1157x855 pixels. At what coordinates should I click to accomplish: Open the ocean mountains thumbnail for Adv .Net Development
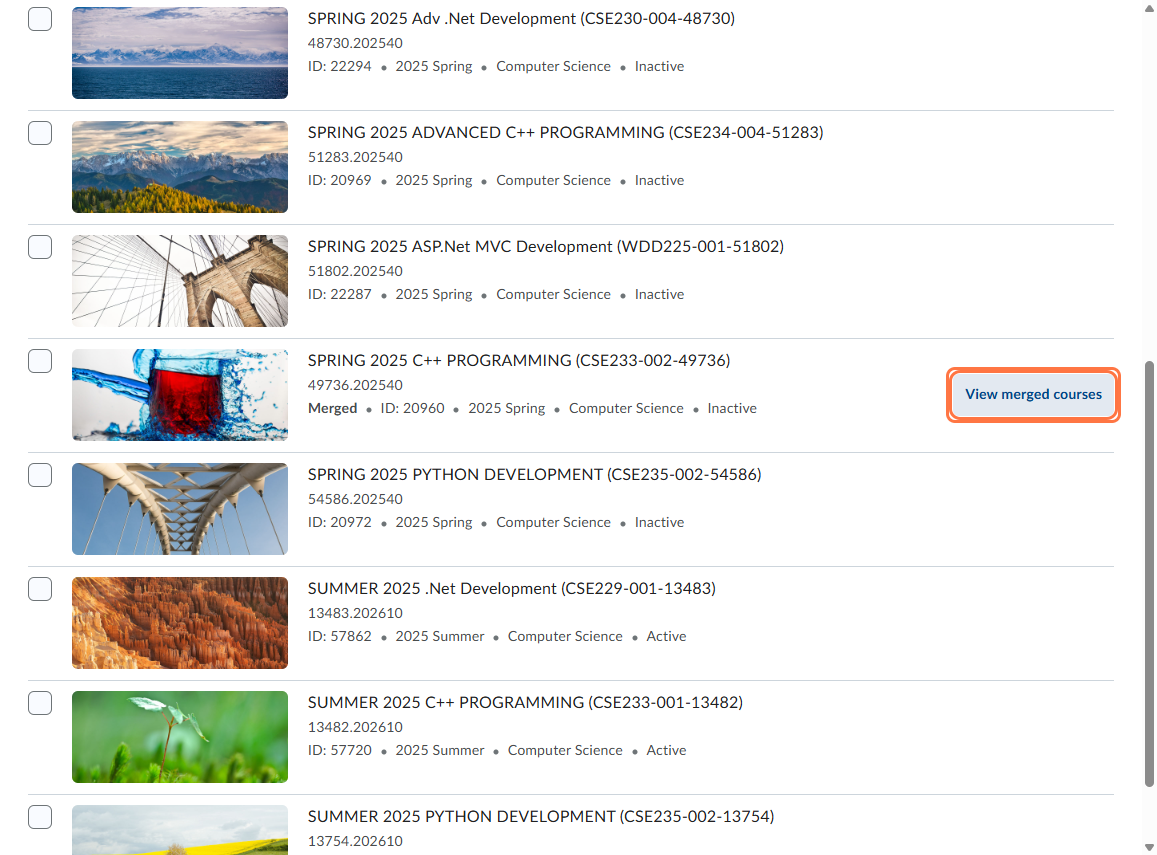click(180, 53)
